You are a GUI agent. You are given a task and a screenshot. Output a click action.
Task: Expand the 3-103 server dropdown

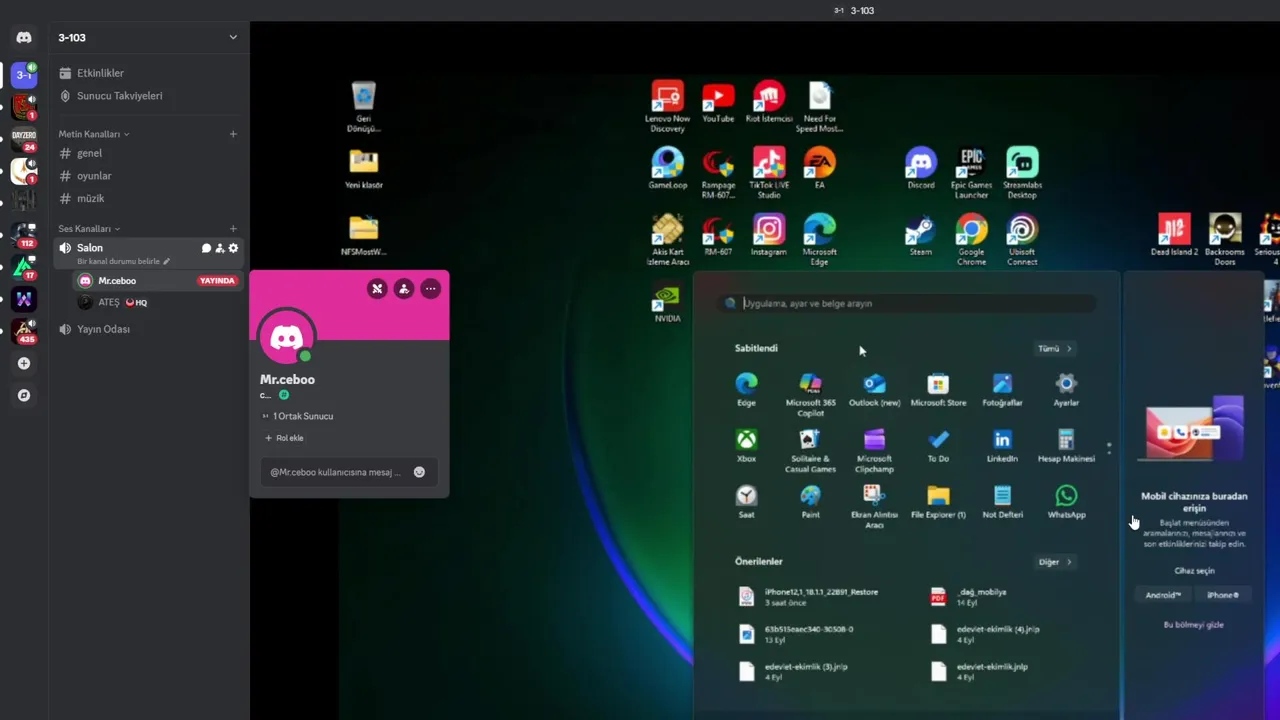click(232, 38)
